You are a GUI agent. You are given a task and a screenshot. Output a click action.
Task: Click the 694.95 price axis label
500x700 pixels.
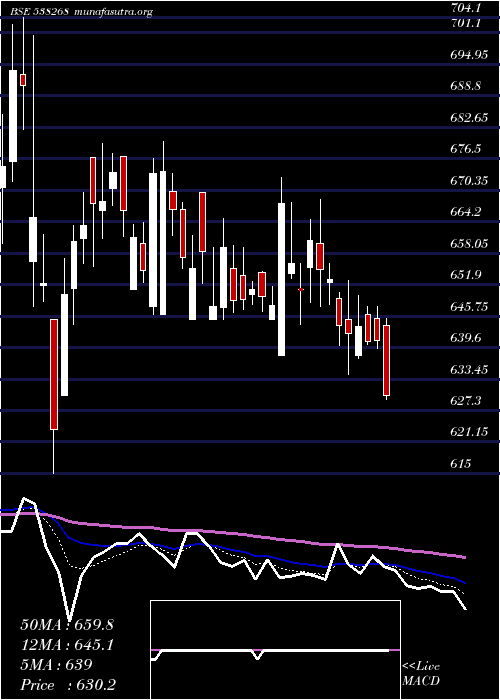pos(467,54)
